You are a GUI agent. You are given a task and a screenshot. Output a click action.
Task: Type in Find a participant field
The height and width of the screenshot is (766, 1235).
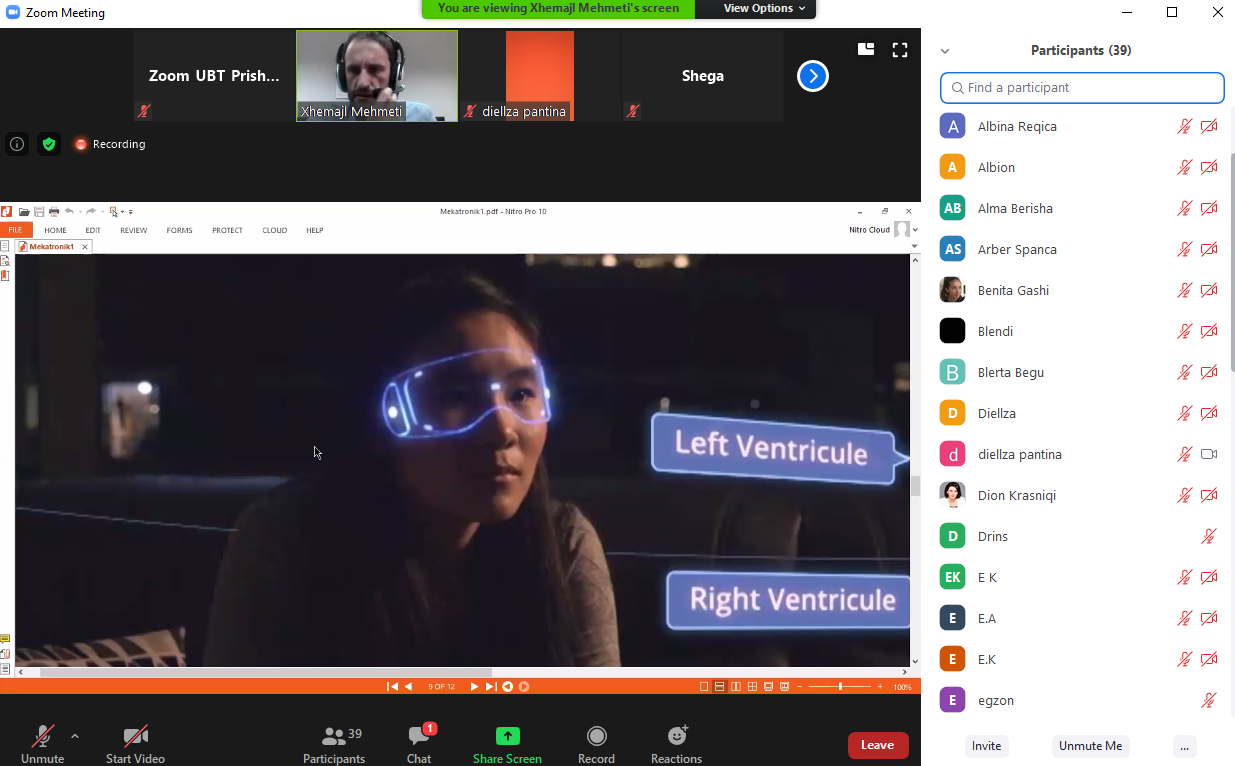pos(1082,88)
